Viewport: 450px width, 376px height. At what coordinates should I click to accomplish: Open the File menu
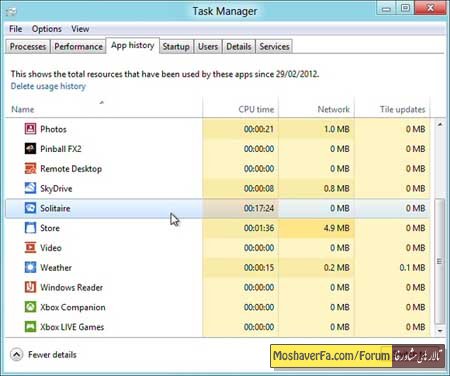click(15, 29)
